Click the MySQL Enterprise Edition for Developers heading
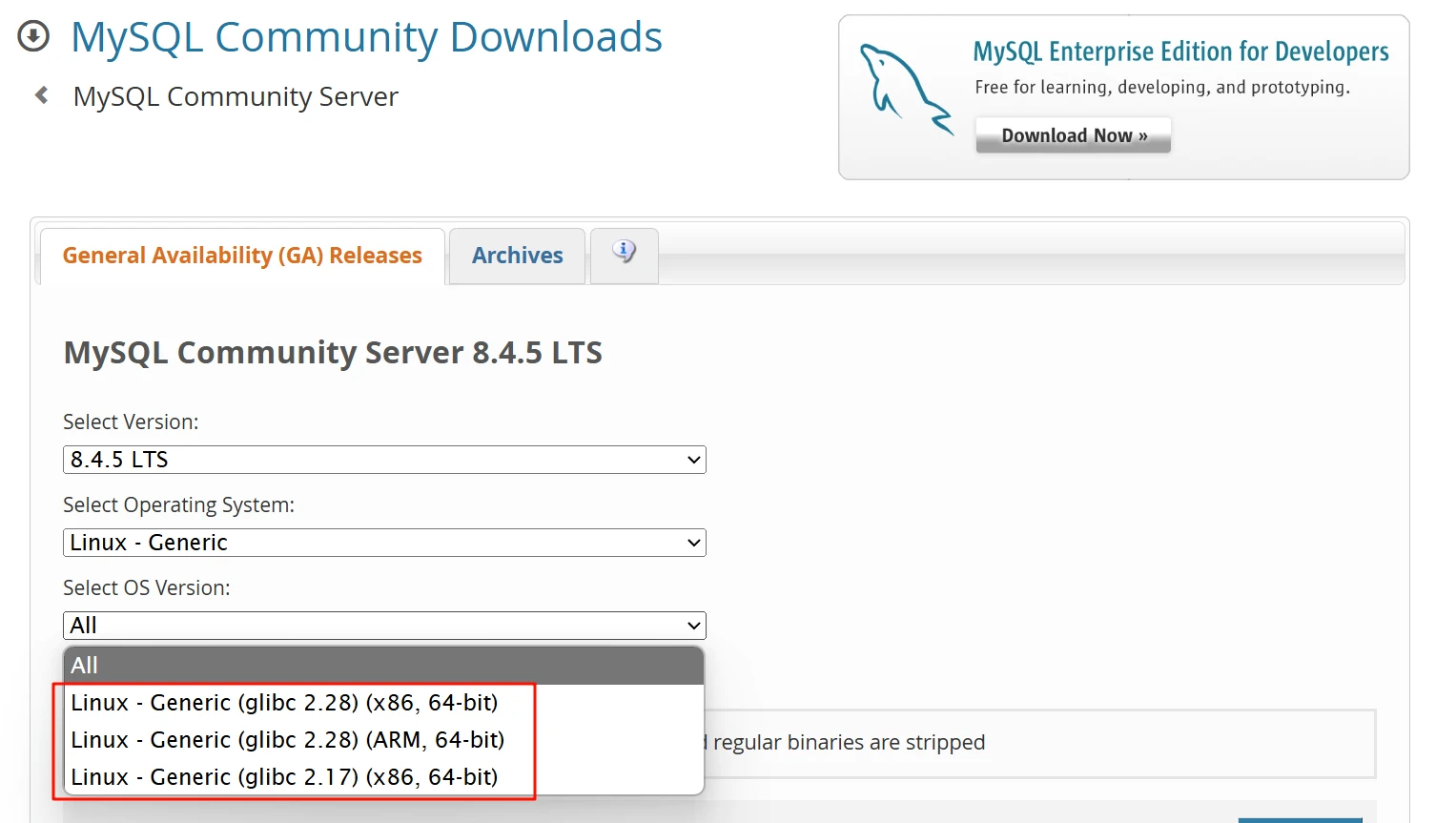 coord(1179,51)
